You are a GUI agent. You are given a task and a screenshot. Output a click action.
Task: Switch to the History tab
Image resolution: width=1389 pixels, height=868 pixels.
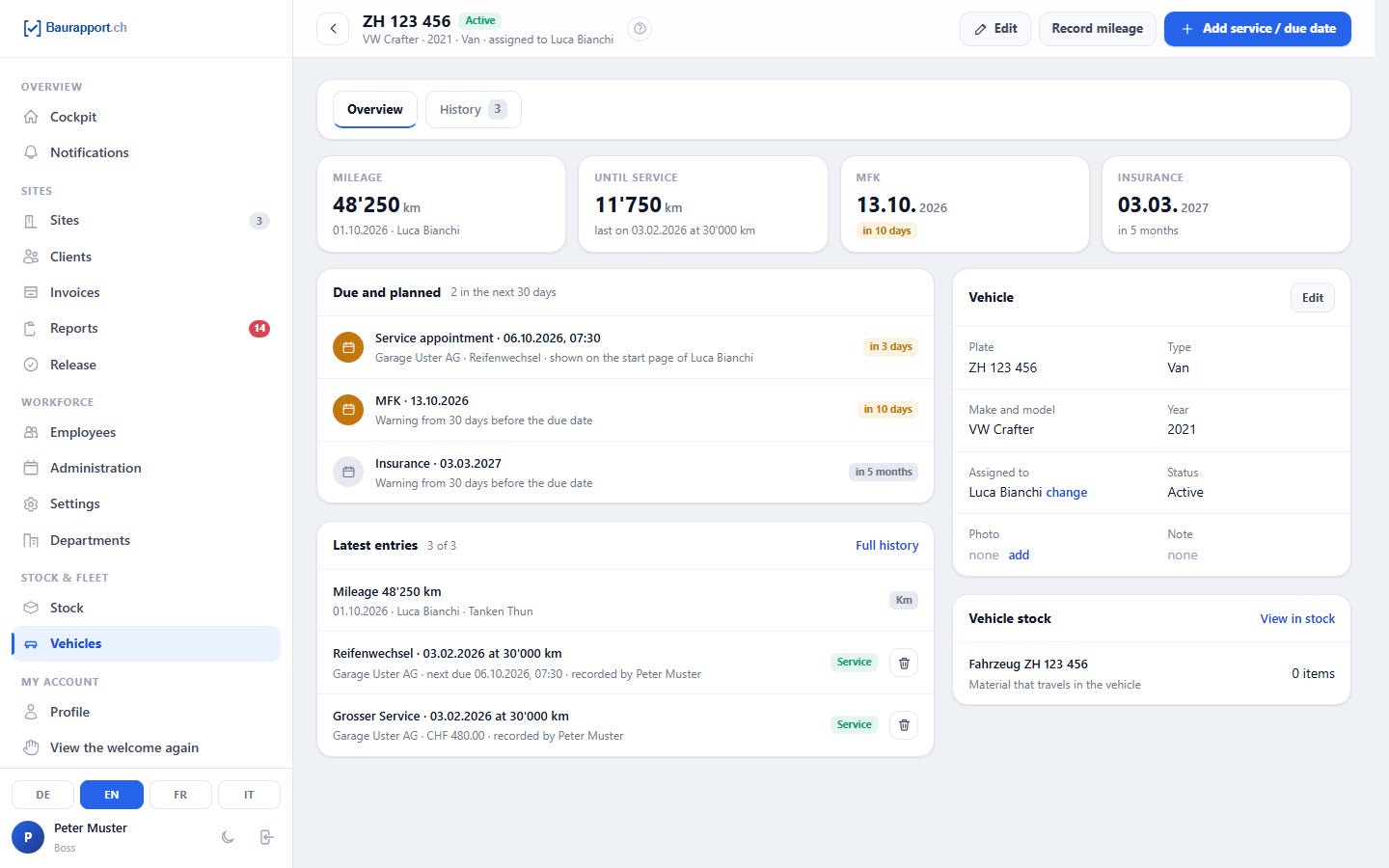click(473, 110)
